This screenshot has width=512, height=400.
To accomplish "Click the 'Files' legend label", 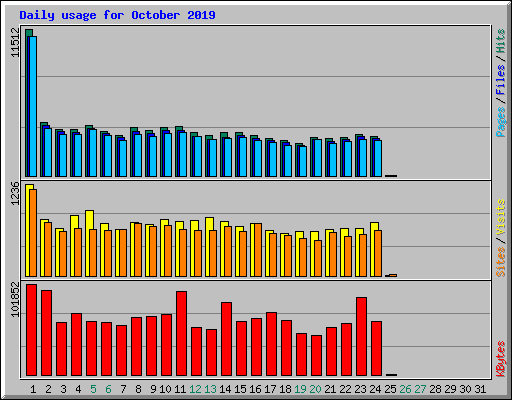I will click(501, 80).
